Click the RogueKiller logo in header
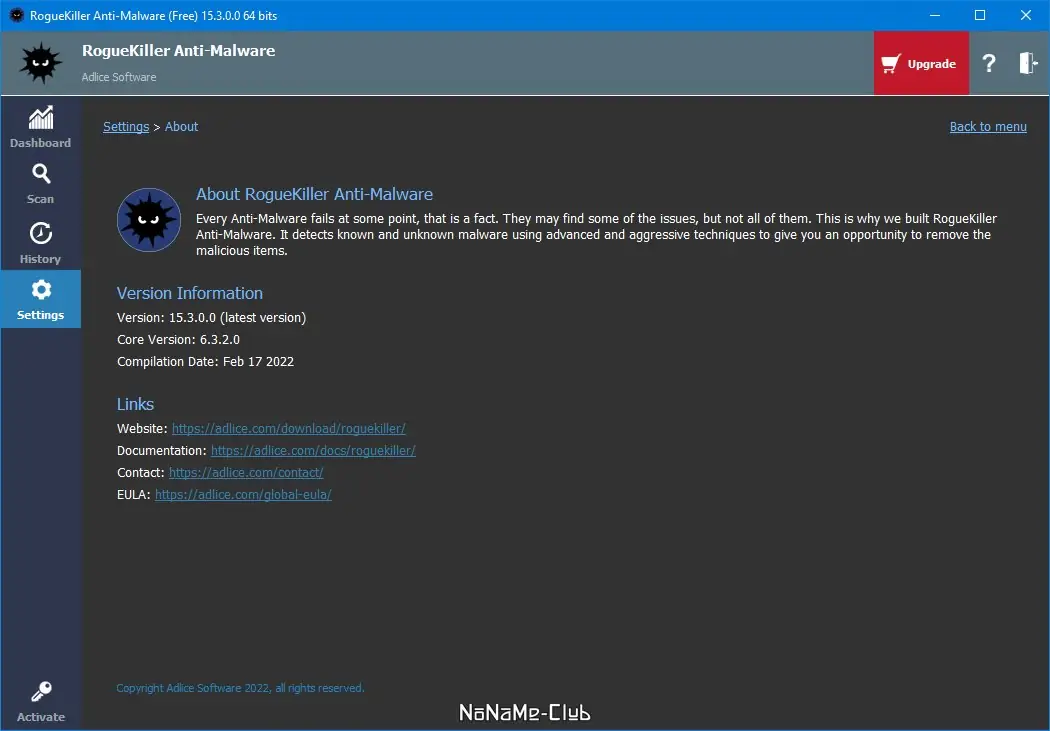This screenshot has width=1050, height=731. (40, 63)
